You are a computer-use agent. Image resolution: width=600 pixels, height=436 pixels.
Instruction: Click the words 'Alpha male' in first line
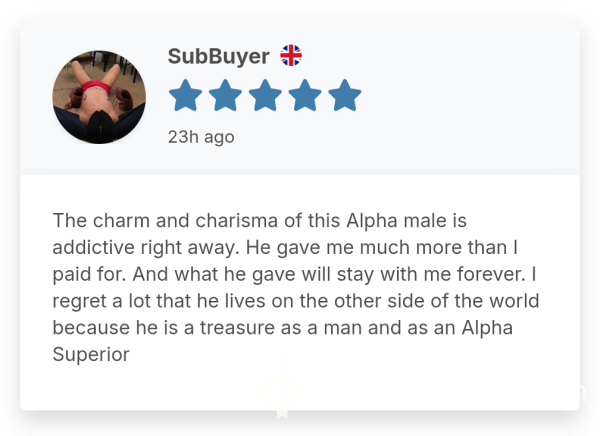coord(396,221)
